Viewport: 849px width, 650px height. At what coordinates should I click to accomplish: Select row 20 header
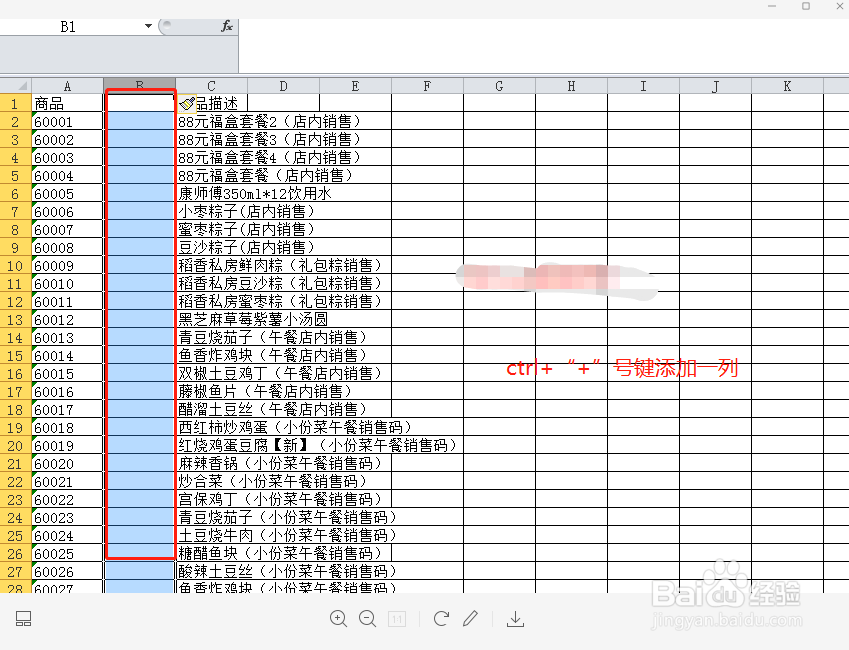click(15, 445)
